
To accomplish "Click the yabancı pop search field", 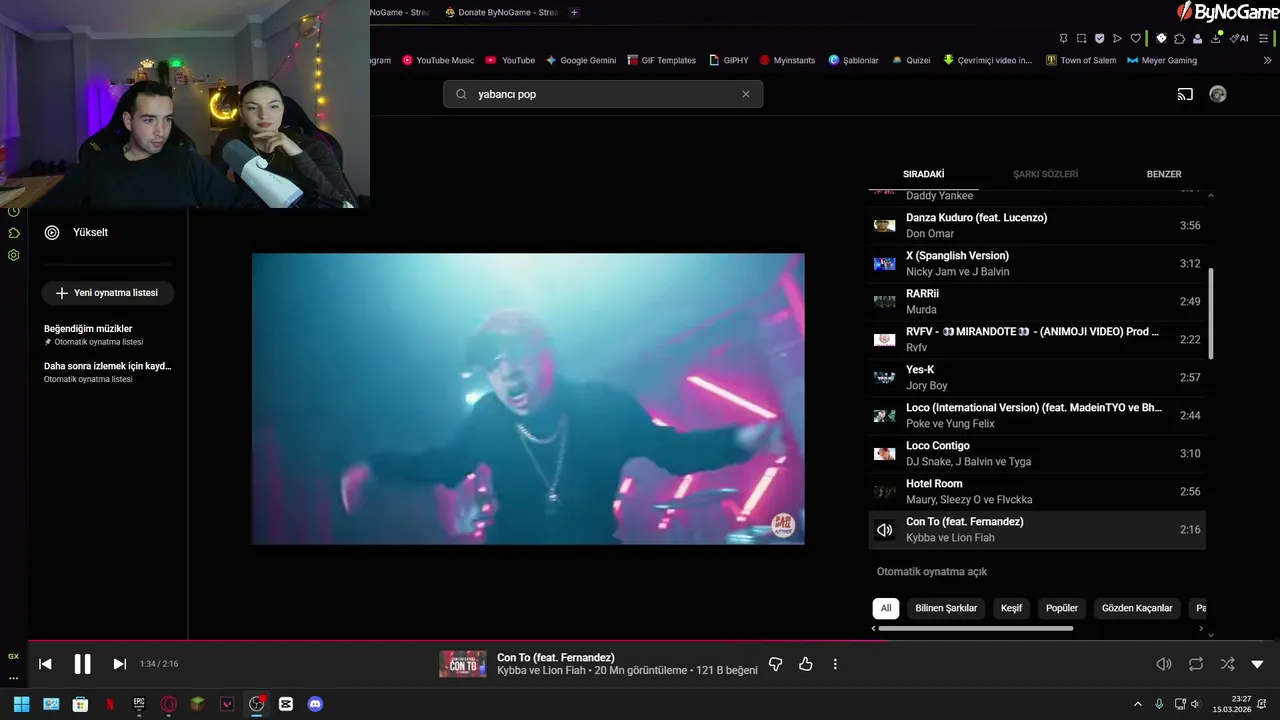I will coord(603,94).
